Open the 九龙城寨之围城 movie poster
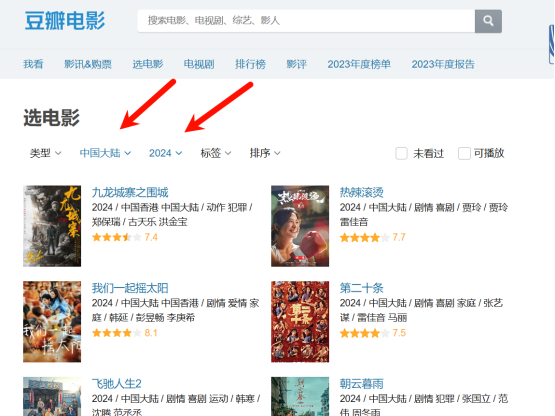Image resolution: width=555 pixels, height=416 pixels. point(52,226)
